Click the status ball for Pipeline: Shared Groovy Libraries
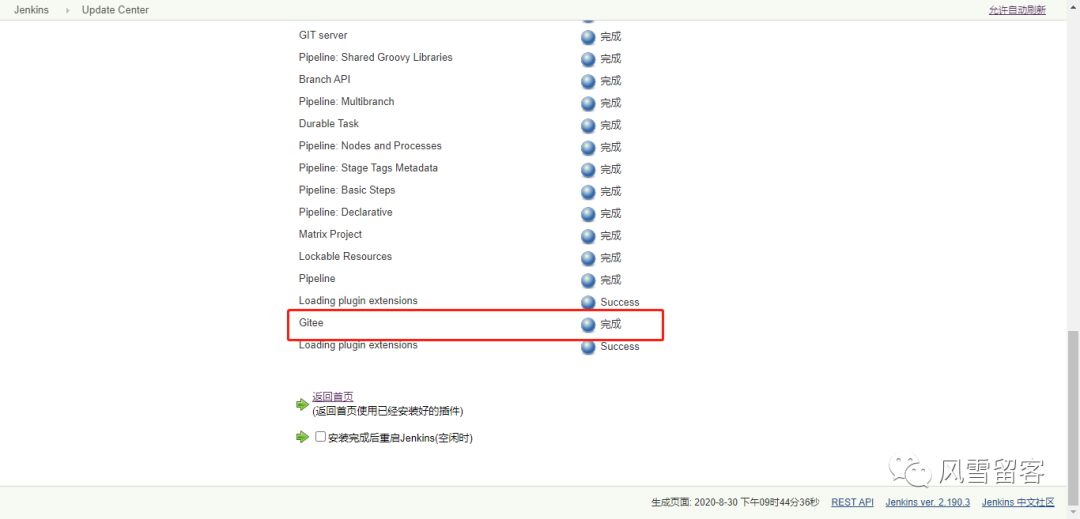This screenshot has height=519, width=1080. [x=588, y=59]
